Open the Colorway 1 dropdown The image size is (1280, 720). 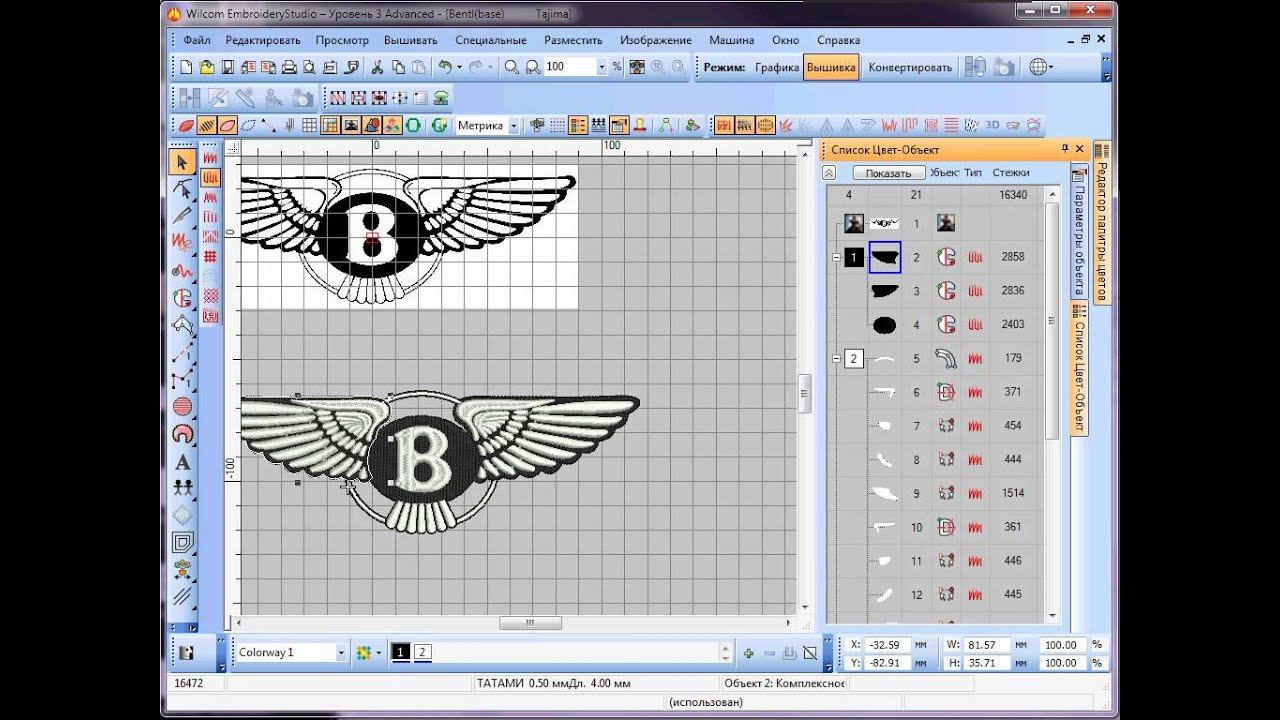341,653
